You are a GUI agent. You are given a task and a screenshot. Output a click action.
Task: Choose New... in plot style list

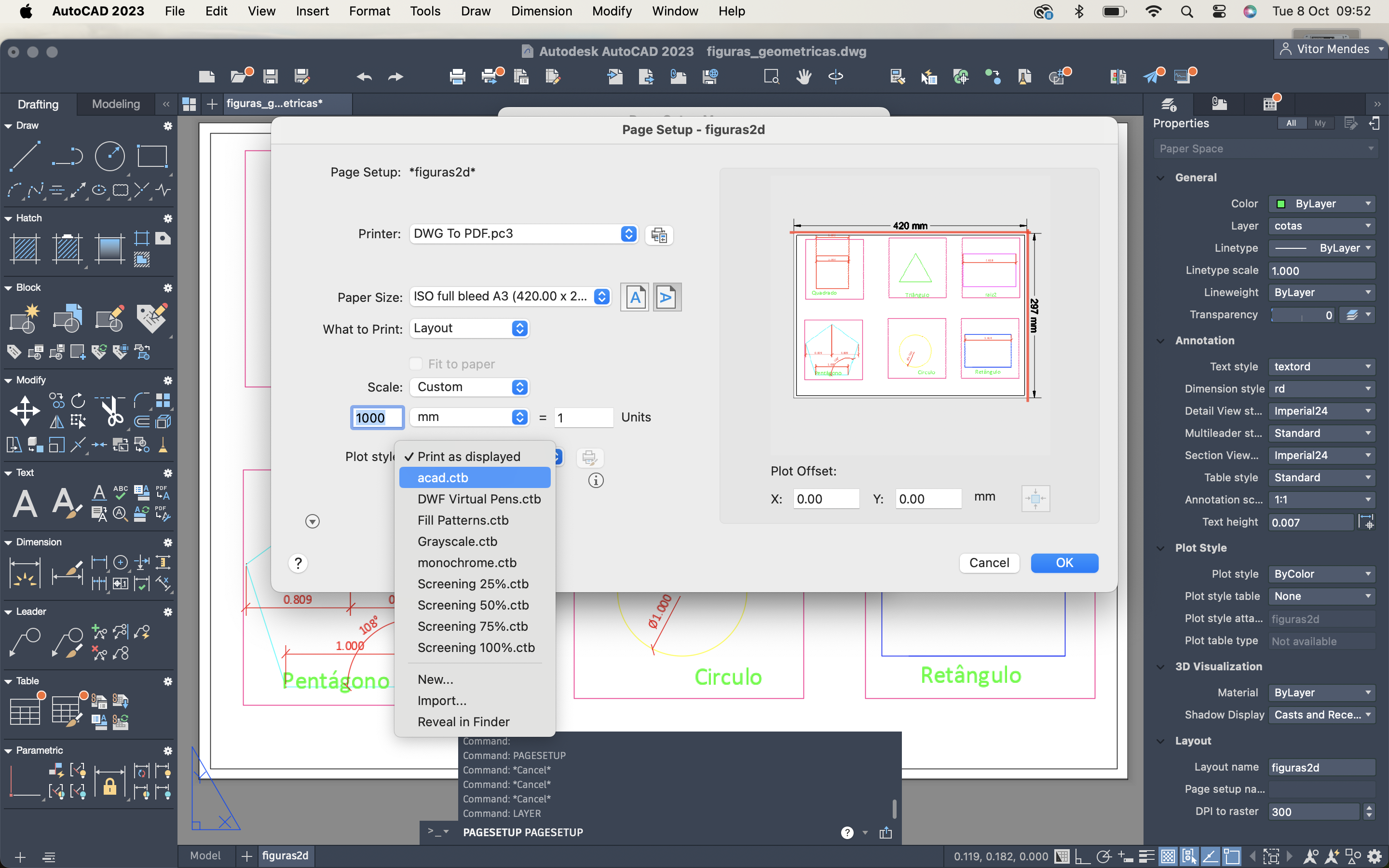(x=475, y=679)
